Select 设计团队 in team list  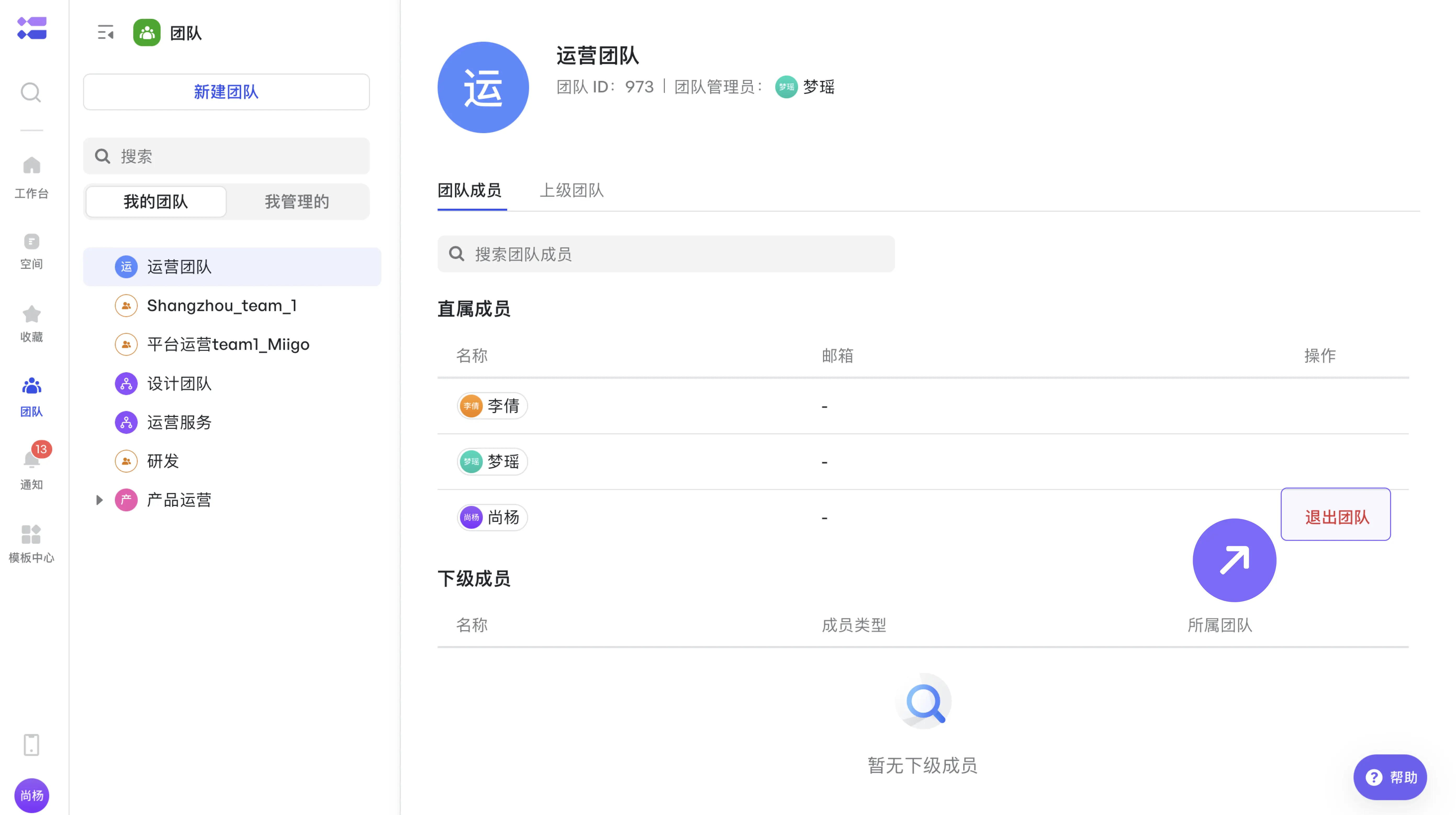[x=232, y=383]
